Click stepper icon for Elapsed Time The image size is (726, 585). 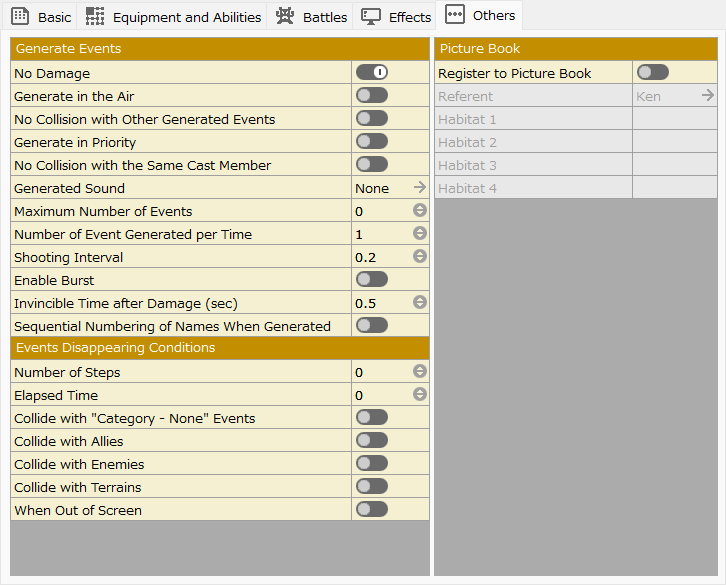(420, 395)
